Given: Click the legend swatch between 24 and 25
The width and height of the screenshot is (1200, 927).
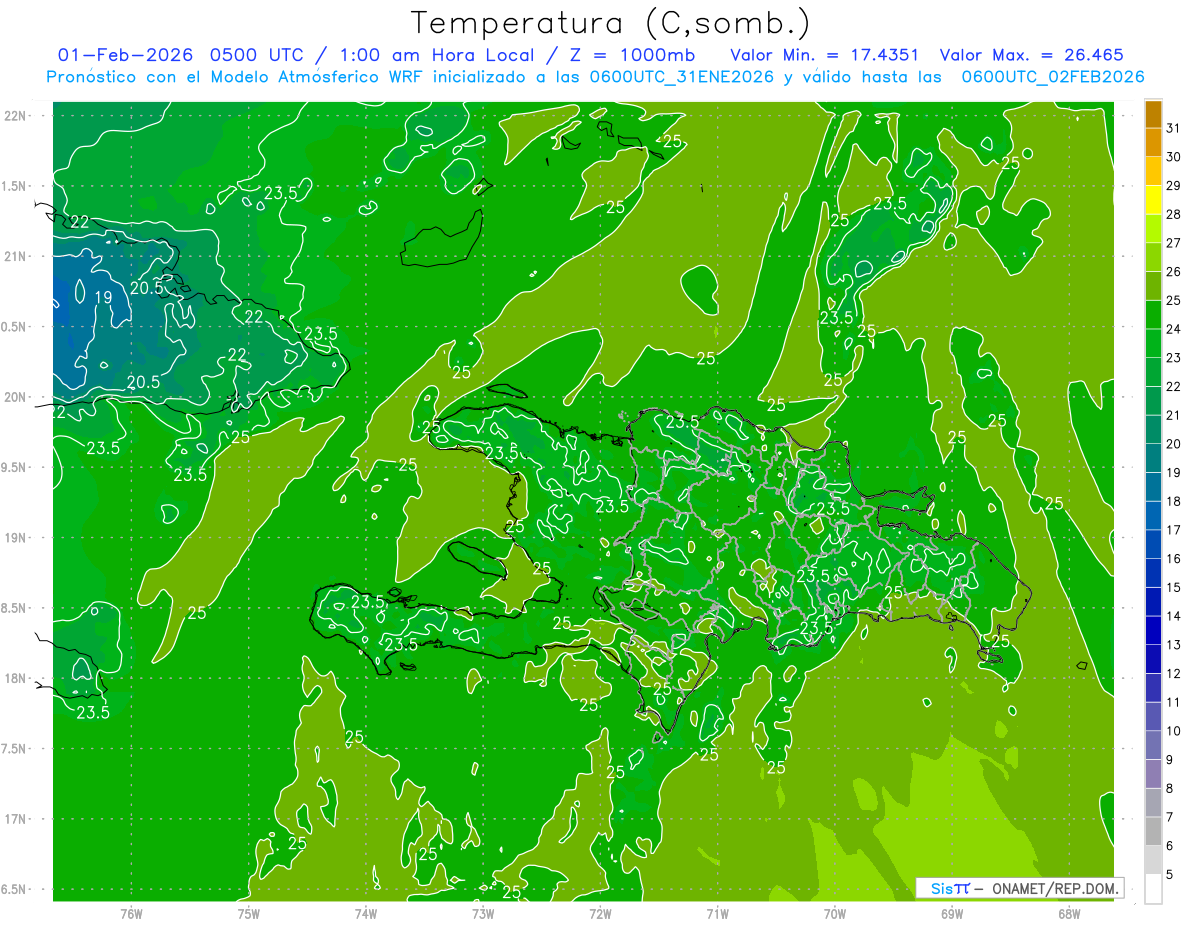Looking at the screenshot, I should coord(1154,315).
